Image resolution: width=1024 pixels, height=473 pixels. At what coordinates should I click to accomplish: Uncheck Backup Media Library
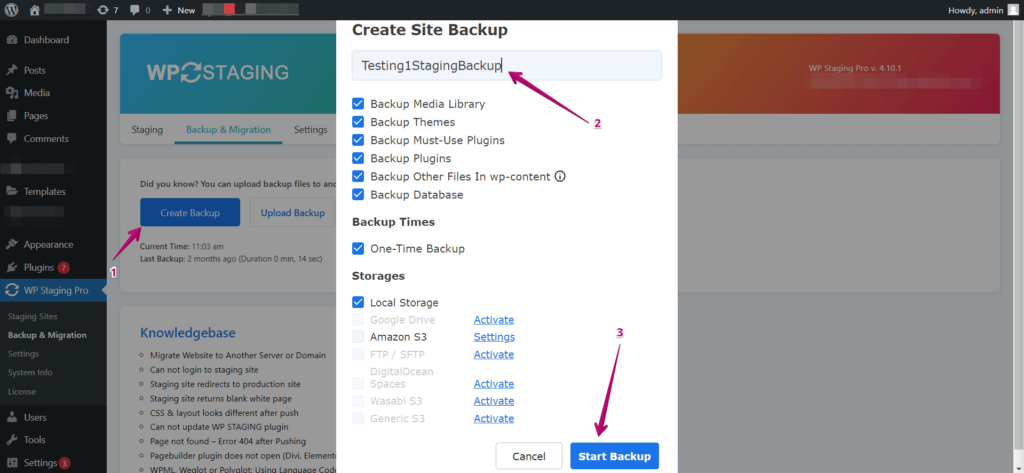358,104
